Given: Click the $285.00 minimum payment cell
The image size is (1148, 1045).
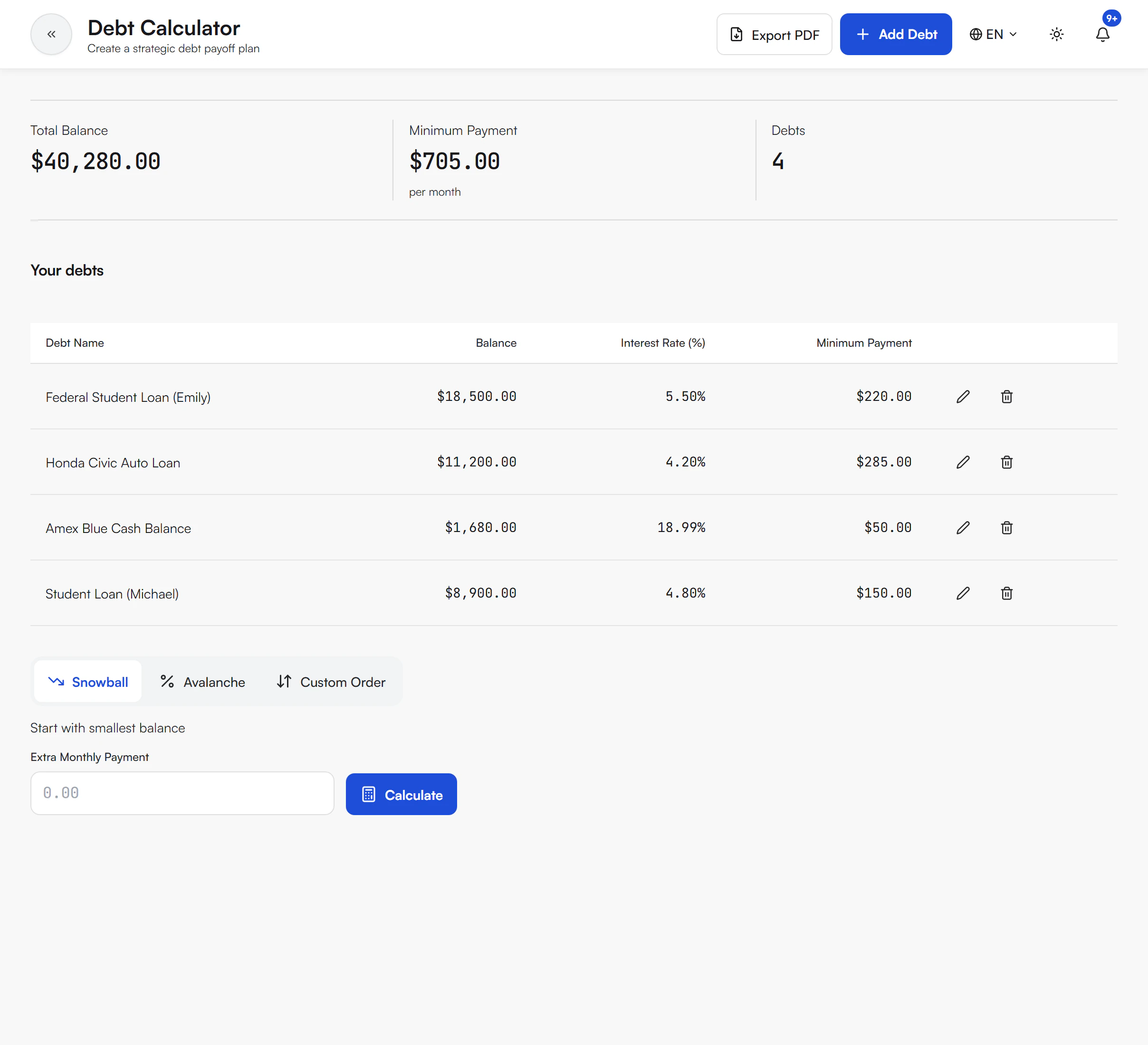Looking at the screenshot, I should tap(884, 462).
